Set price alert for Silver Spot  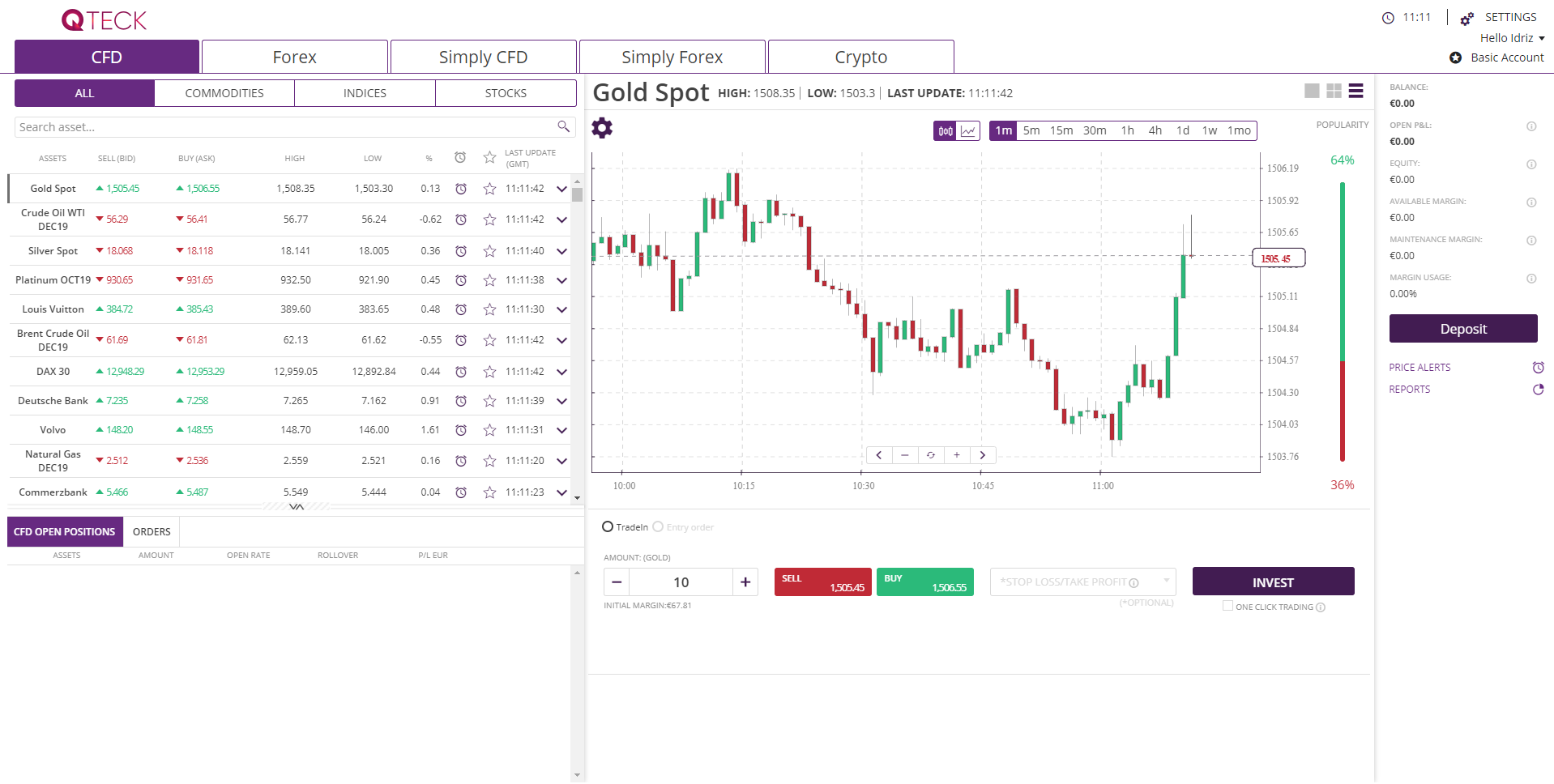460,251
